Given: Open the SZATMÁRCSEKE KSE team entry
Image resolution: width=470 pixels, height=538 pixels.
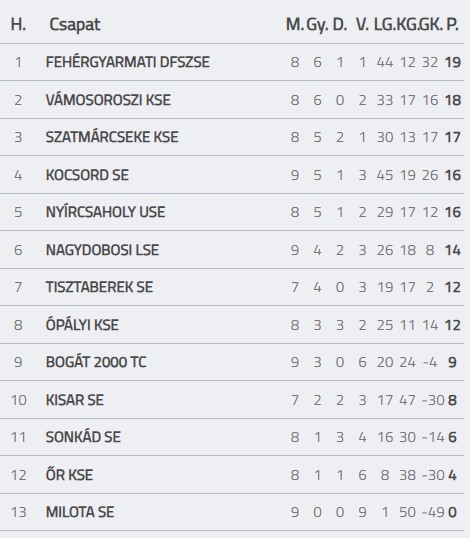Looking at the screenshot, I should 112,137.
